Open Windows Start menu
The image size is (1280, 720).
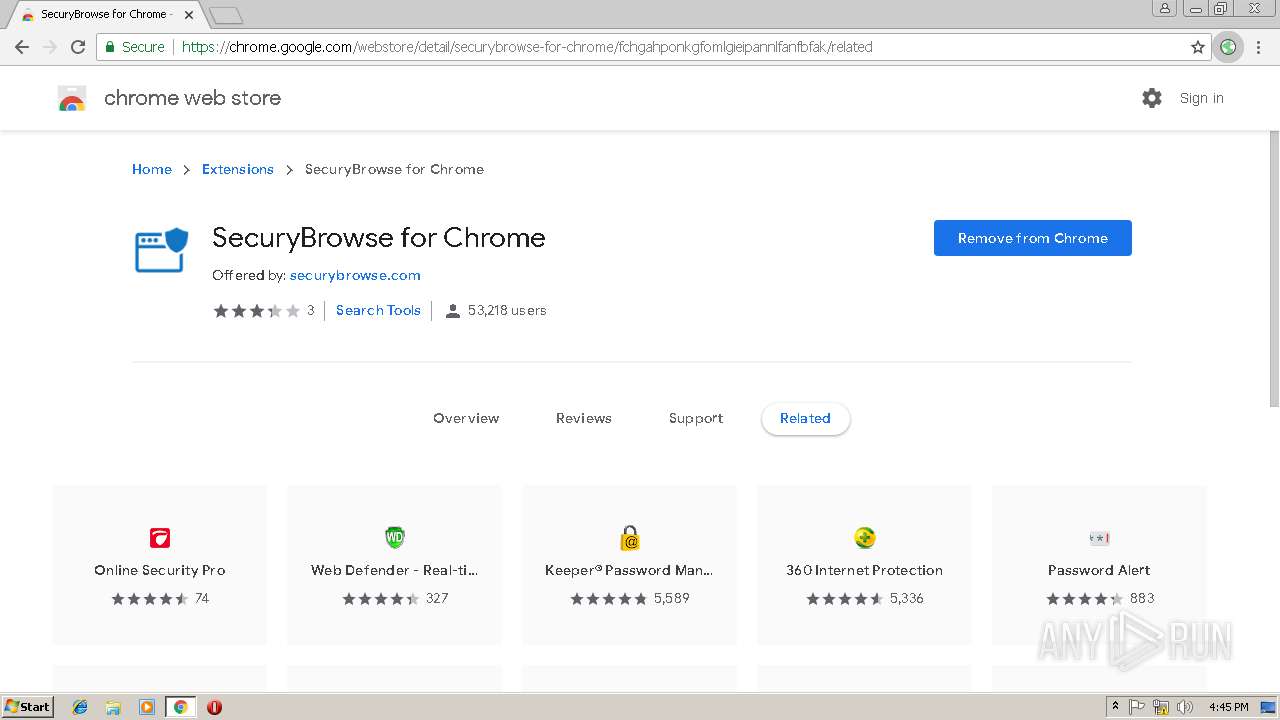coord(28,707)
